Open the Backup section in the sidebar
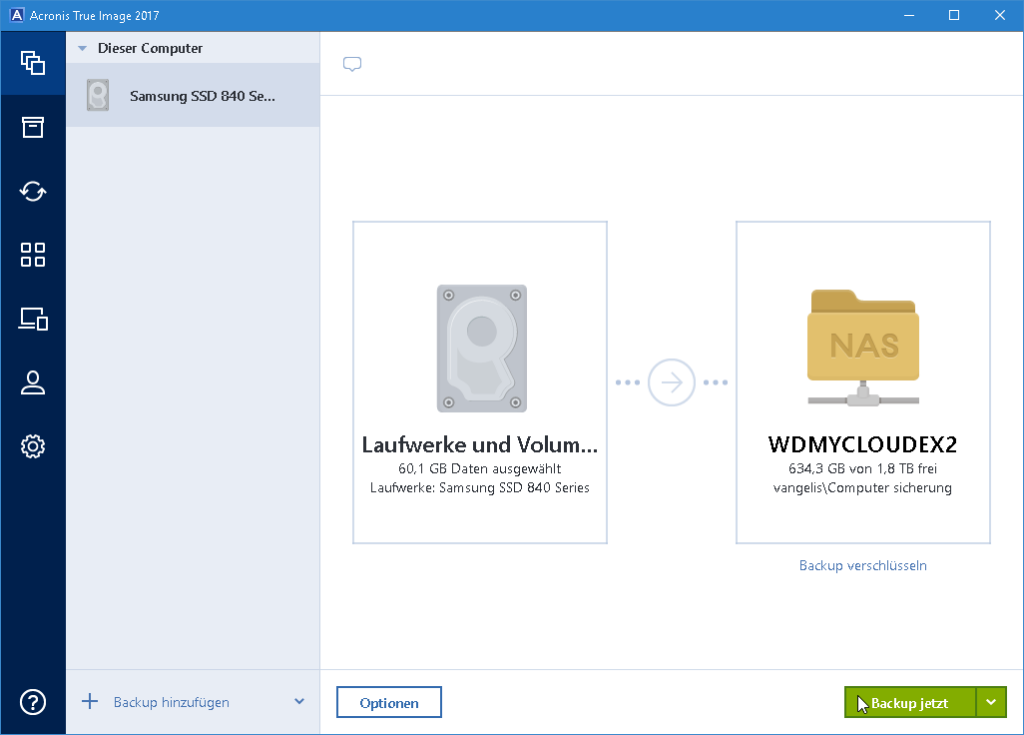The image size is (1024, 735). 33,63
